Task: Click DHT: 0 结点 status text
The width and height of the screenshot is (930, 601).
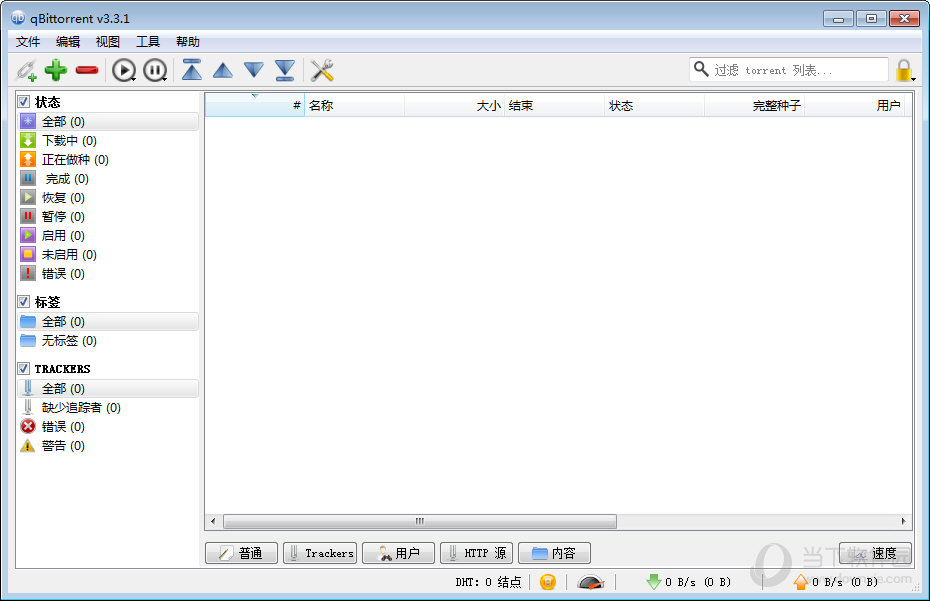Action: click(488, 582)
